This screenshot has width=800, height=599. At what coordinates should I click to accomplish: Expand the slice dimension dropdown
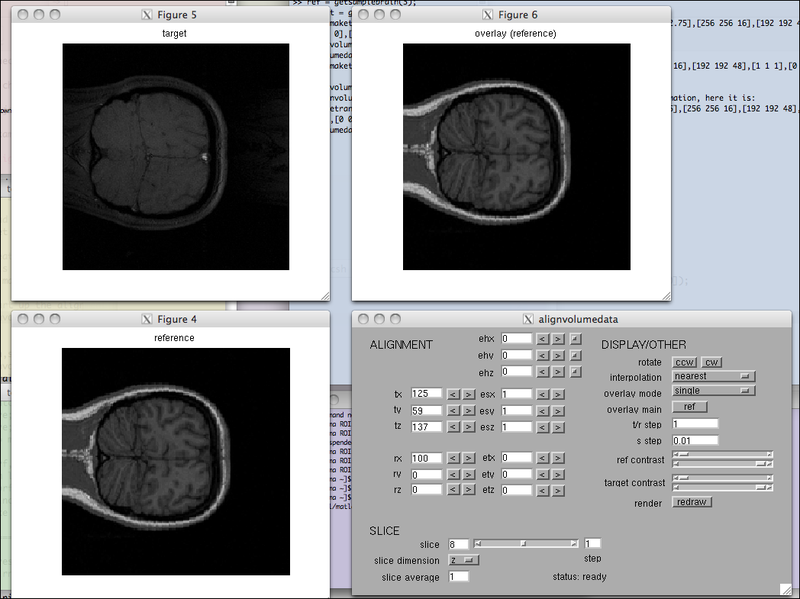coord(463,560)
